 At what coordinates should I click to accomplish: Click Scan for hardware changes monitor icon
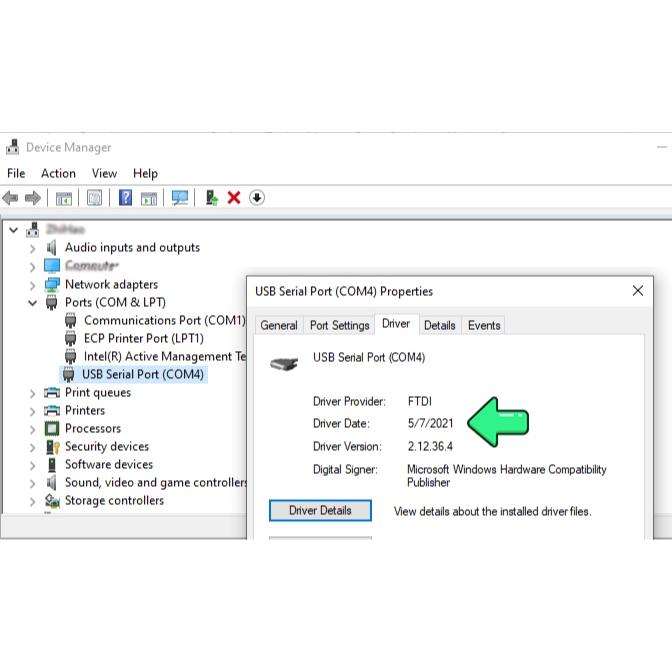tap(180, 198)
